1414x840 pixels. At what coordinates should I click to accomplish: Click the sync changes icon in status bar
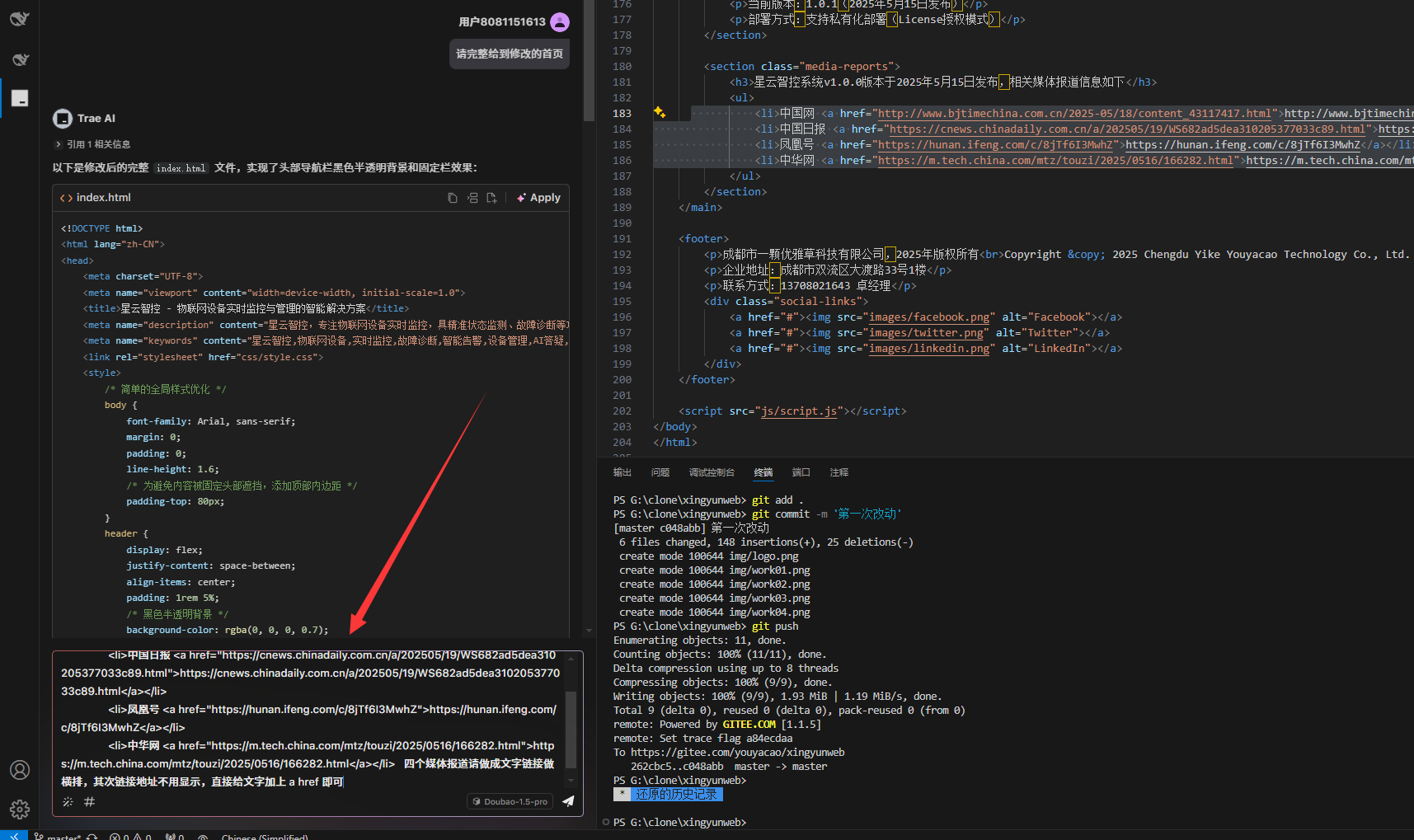point(92,836)
